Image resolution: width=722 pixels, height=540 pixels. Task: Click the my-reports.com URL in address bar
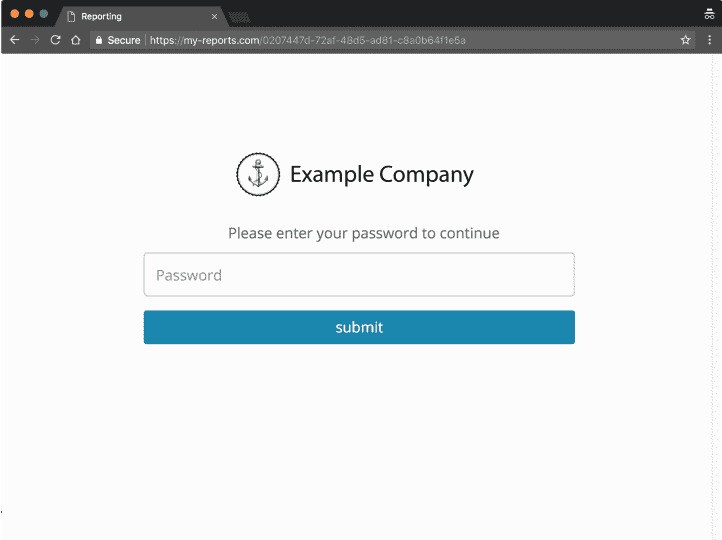(x=307, y=40)
